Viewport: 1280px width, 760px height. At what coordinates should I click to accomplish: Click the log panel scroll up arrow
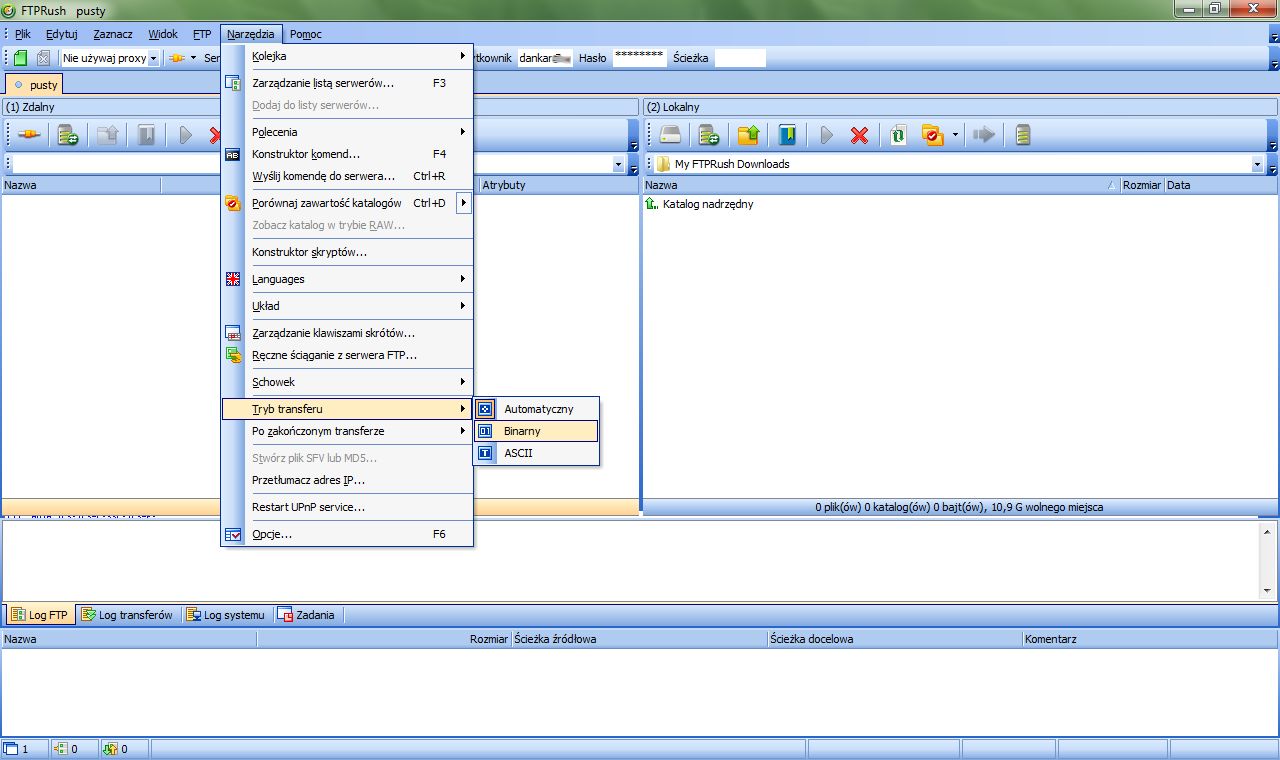point(1269,532)
